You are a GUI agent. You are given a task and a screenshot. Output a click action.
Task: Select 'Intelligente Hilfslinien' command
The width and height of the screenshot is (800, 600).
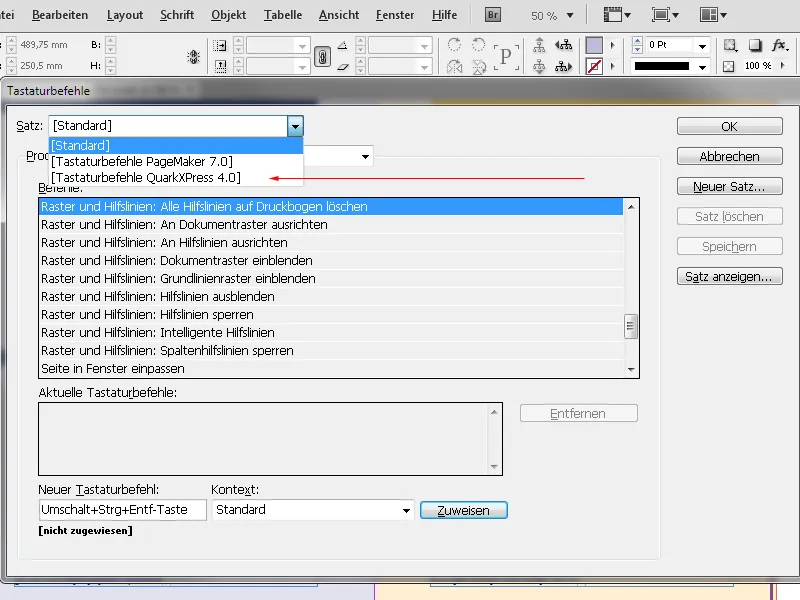331,333
